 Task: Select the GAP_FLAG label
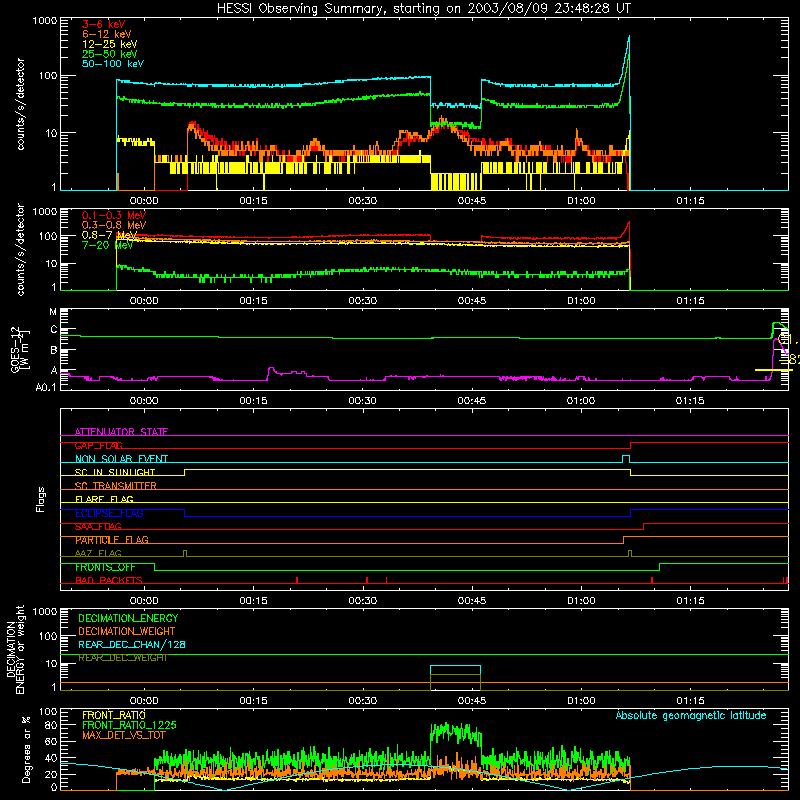click(98, 445)
